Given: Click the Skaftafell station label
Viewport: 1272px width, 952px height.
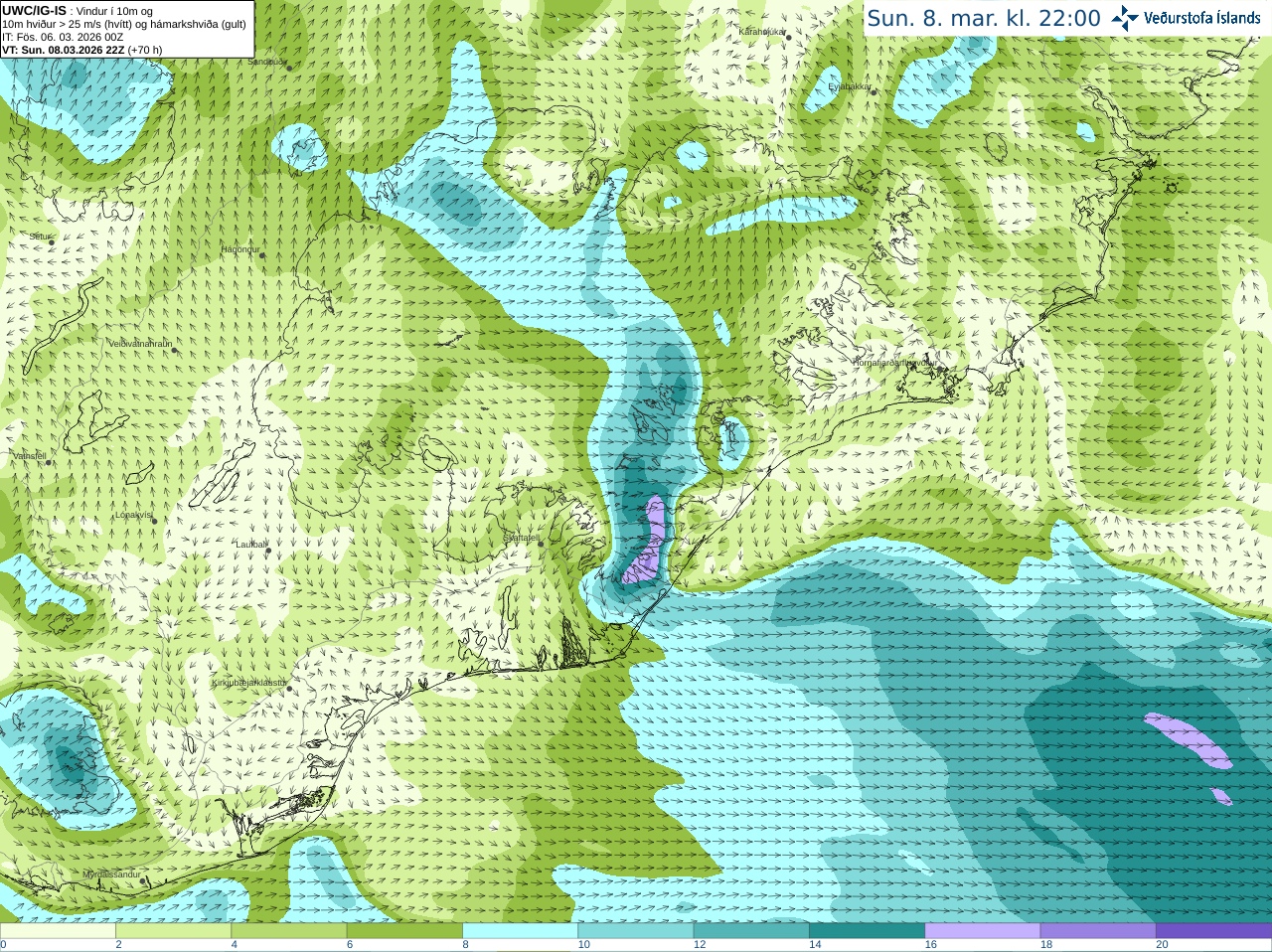Looking at the screenshot, I should [521, 538].
